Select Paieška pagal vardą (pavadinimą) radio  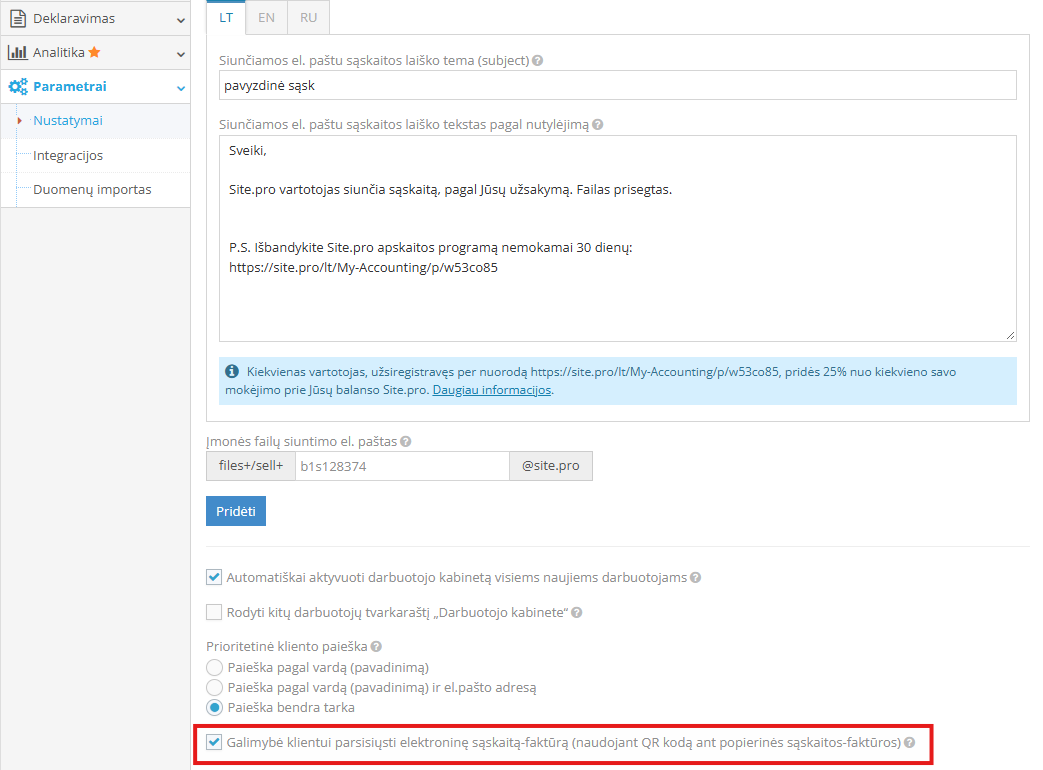pos(214,667)
